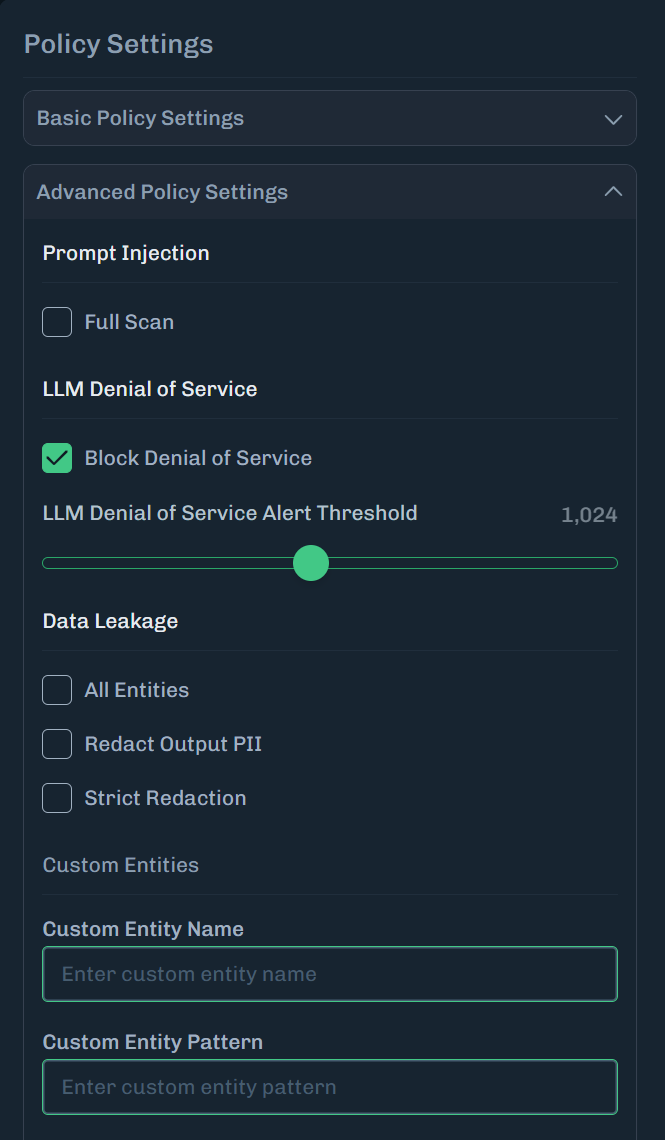The width and height of the screenshot is (665, 1140).
Task: Click the Alert Threshold slider handle
Action: point(311,563)
